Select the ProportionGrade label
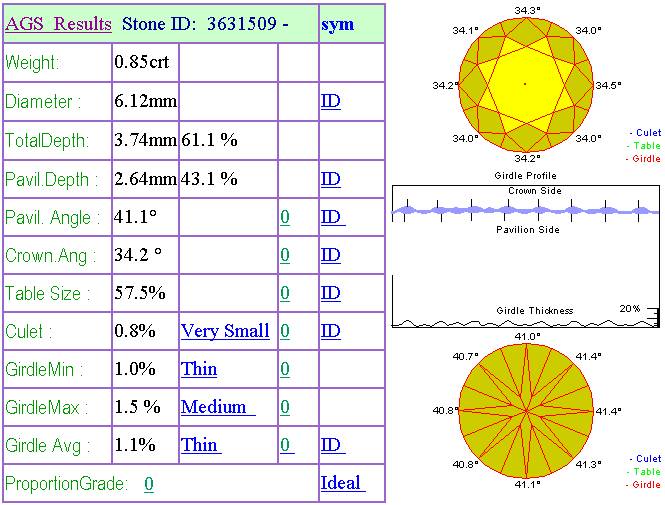 tap(67, 484)
